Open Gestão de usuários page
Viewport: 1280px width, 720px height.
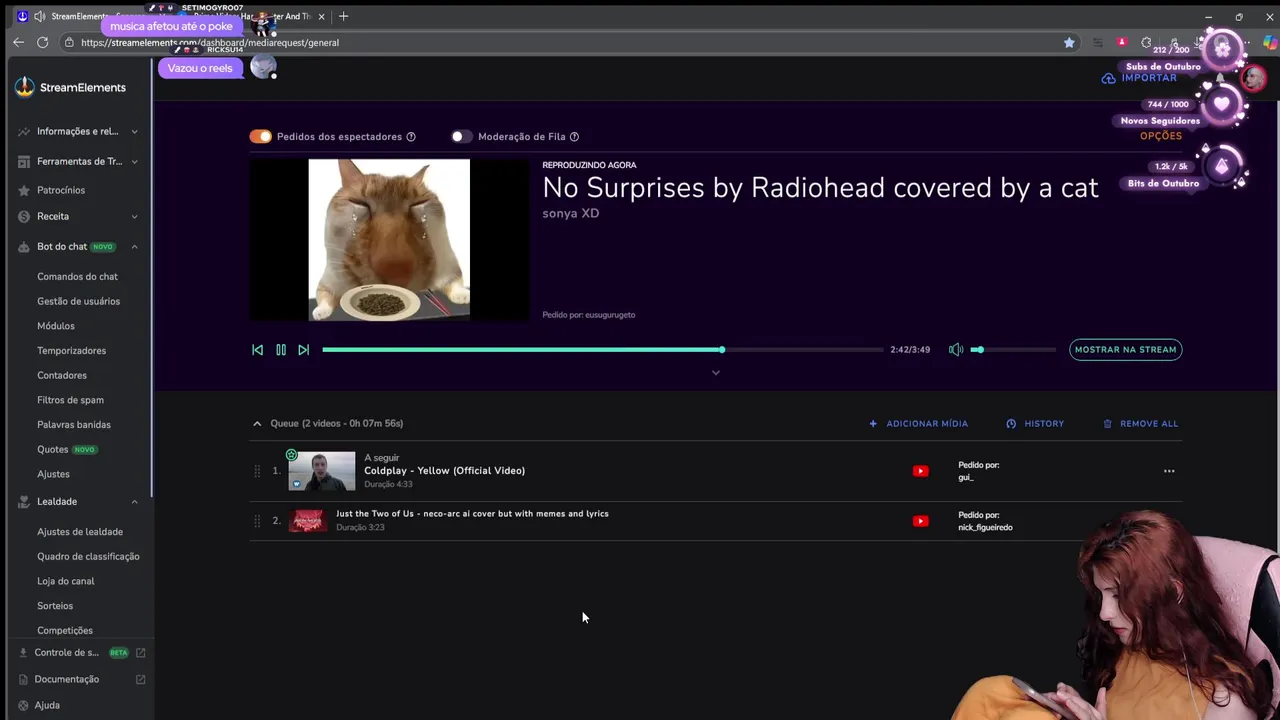[78, 301]
